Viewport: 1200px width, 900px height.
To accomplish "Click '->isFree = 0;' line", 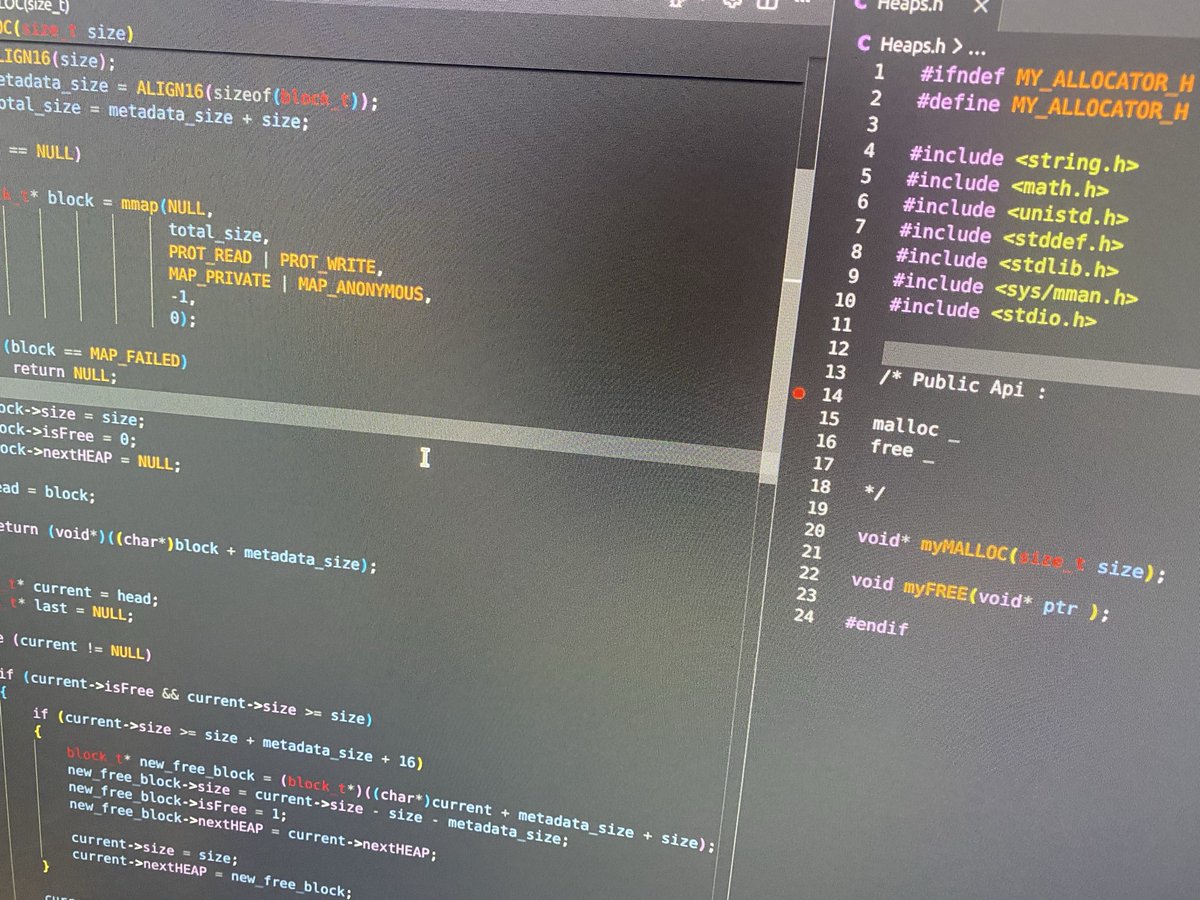I will (x=80, y=438).
